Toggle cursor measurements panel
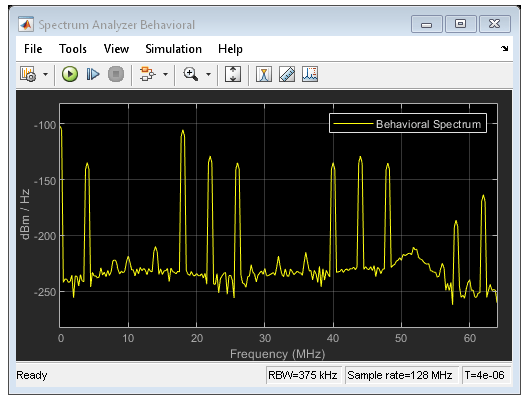 click(x=264, y=74)
